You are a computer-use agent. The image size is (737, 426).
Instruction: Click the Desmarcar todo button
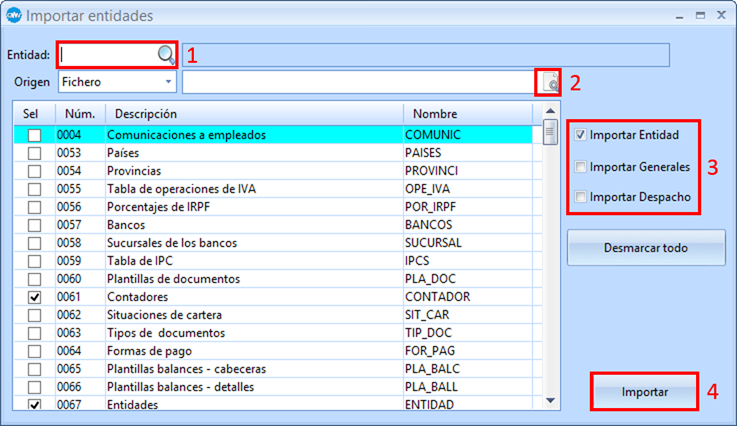pos(646,247)
